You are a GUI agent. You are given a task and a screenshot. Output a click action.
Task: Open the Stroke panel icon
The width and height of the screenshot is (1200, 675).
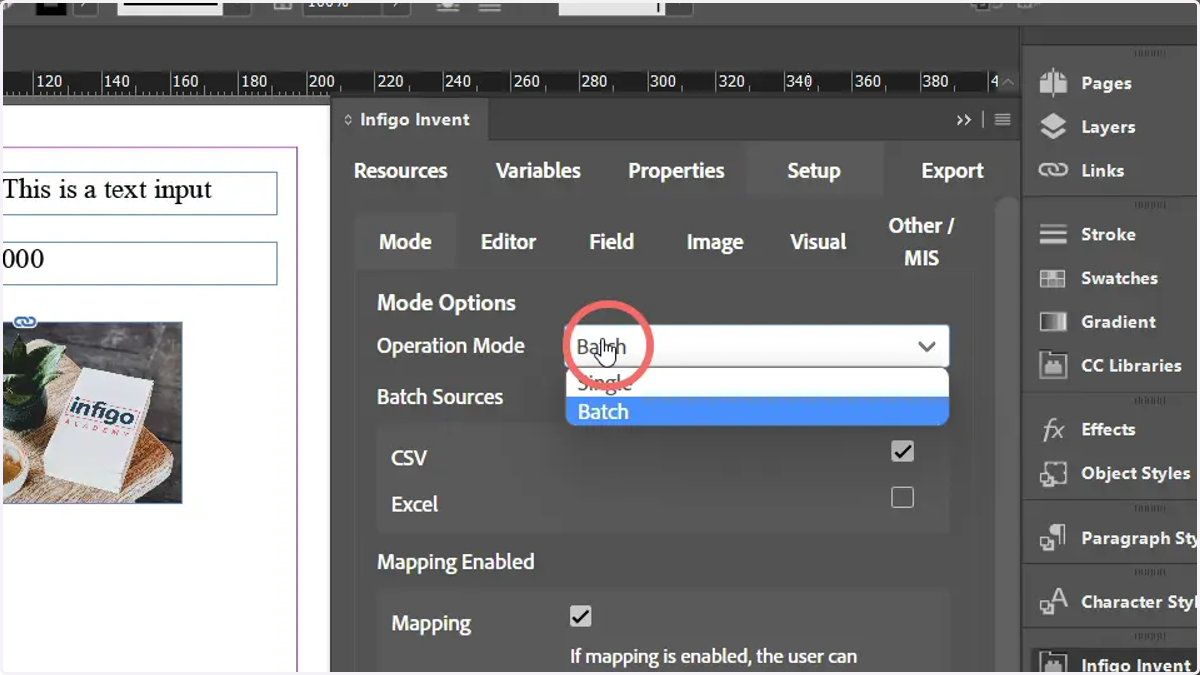[1053, 234]
